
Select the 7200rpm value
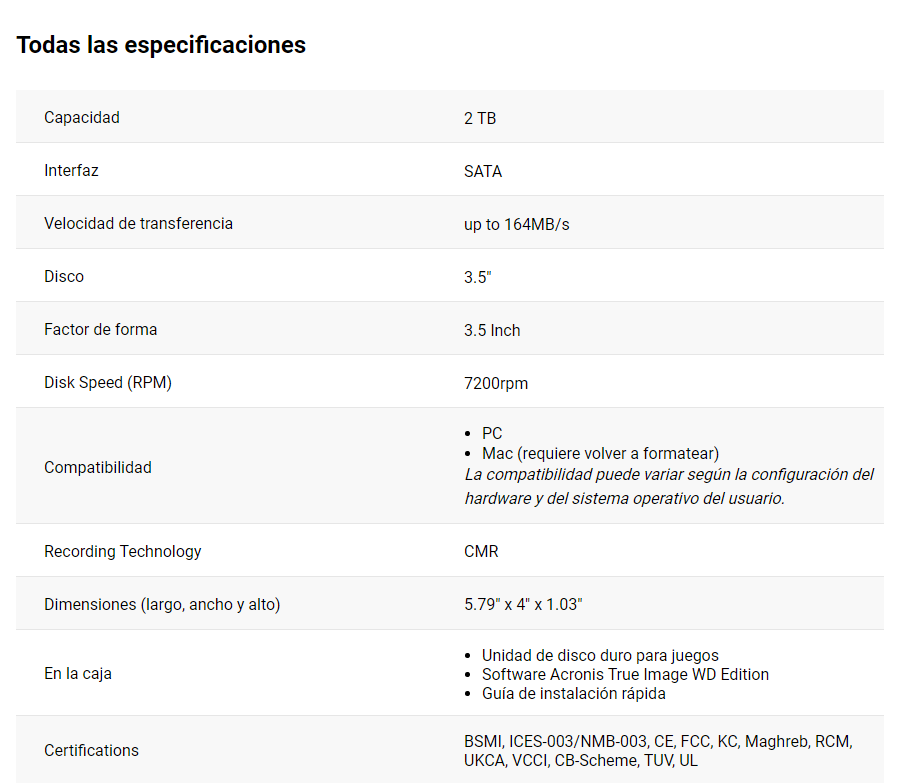[496, 383]
